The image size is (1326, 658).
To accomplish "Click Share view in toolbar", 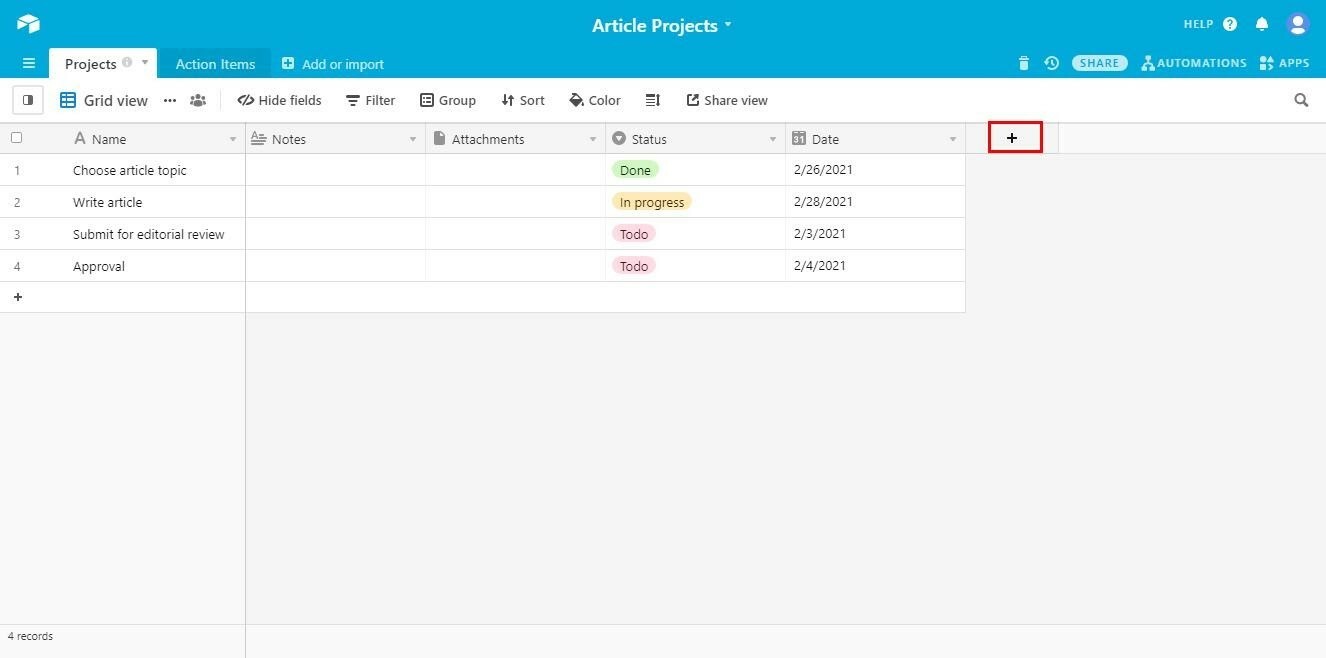I will click(x=727, y=100).
